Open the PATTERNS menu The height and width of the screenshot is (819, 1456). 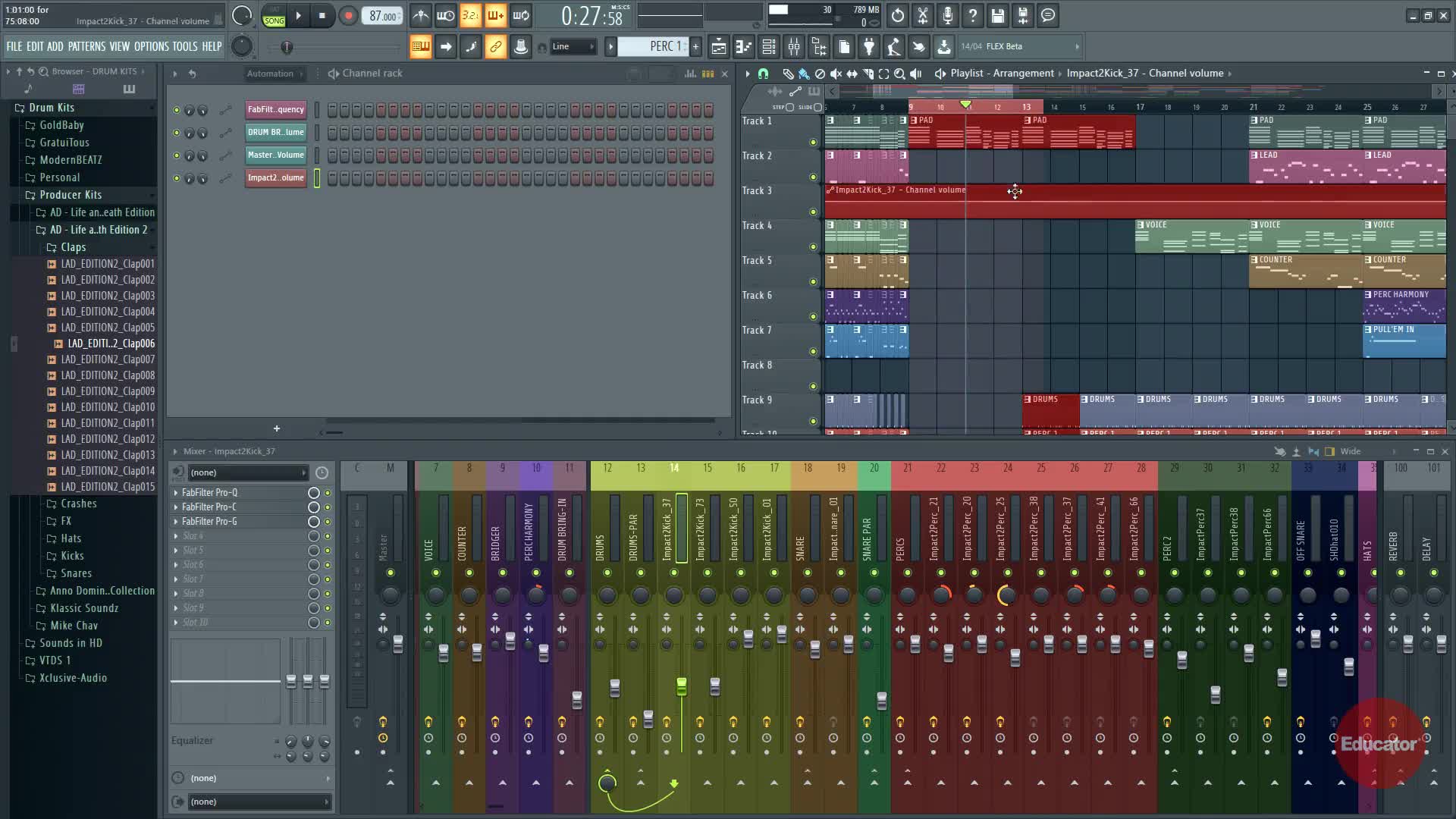[86, 47]
